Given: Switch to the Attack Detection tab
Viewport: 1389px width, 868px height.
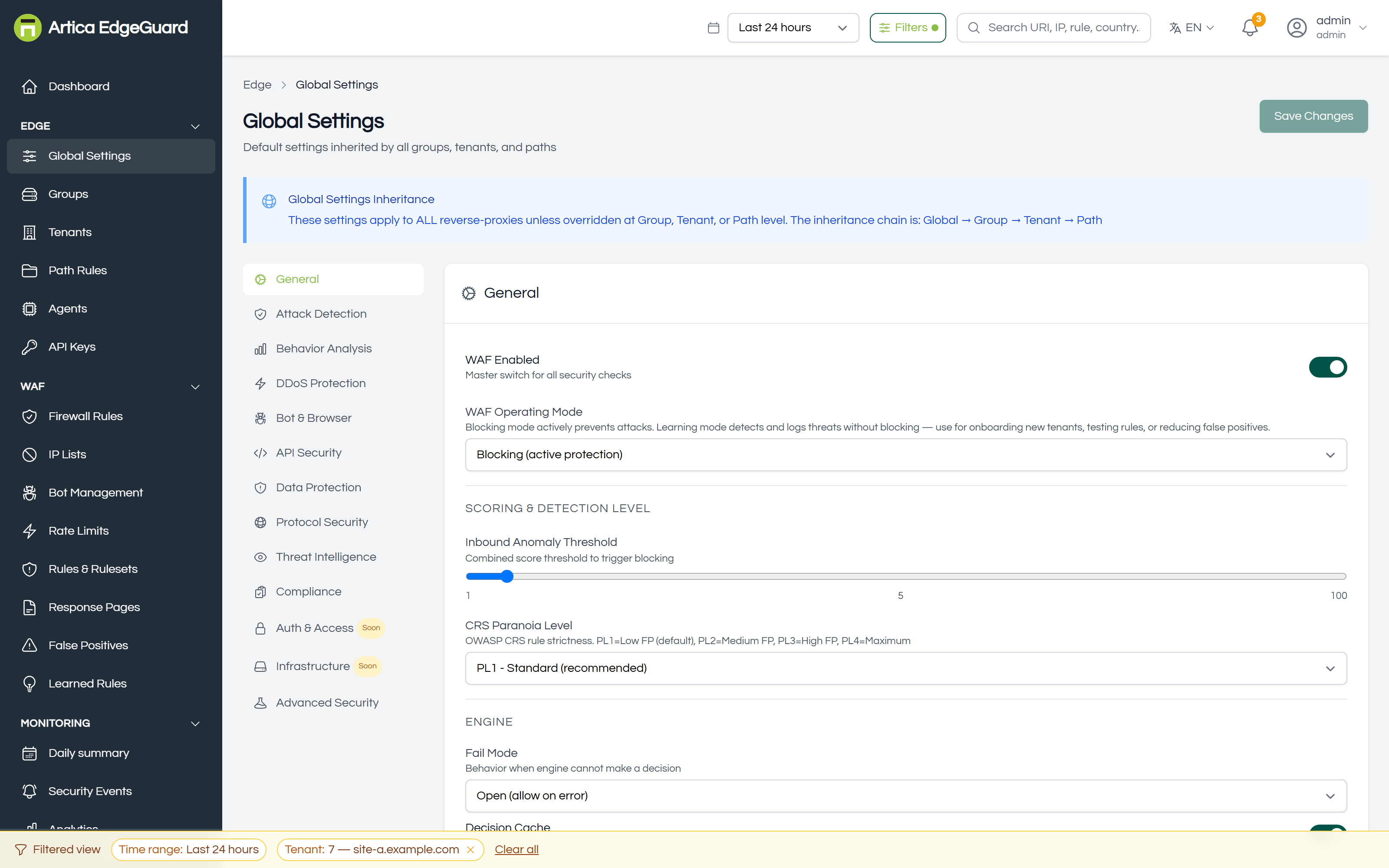Looking at the screenshot, I should click(x=333, y=314).
